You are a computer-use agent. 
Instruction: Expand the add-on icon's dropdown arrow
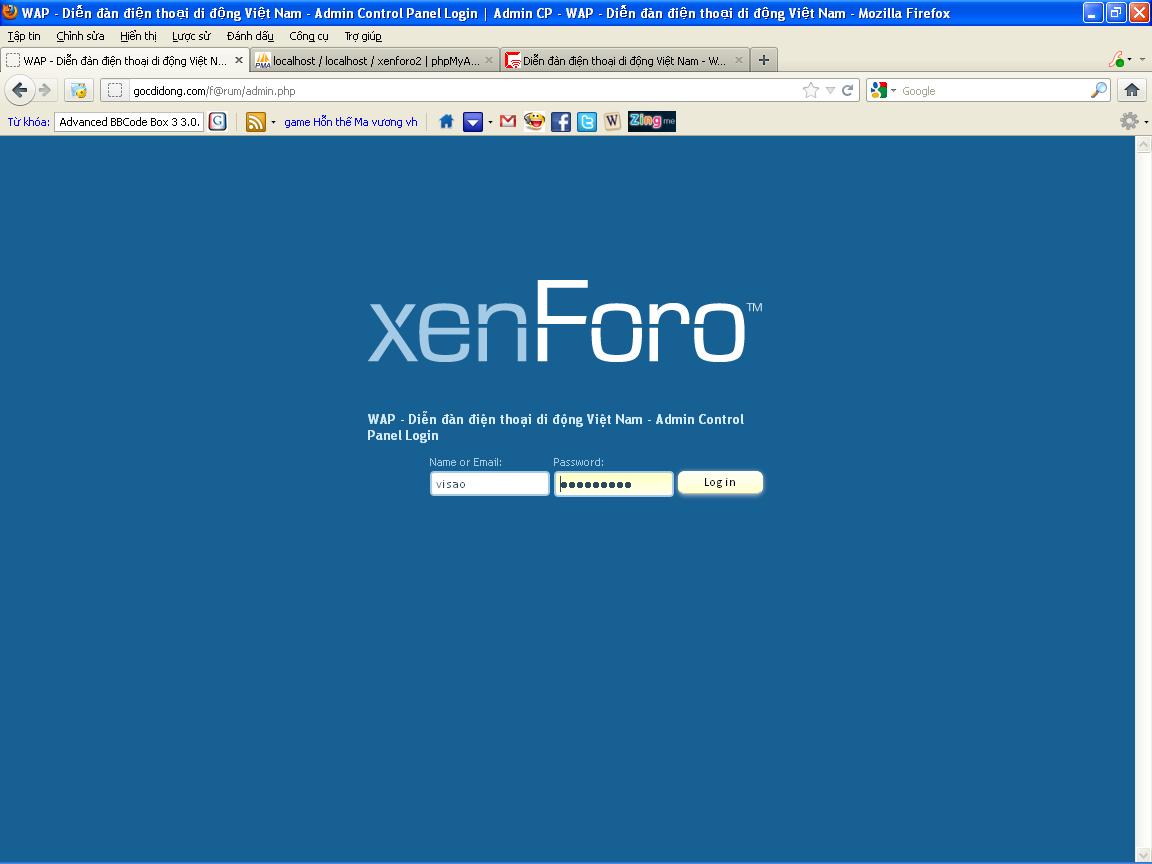click(x=1130, y=60)
